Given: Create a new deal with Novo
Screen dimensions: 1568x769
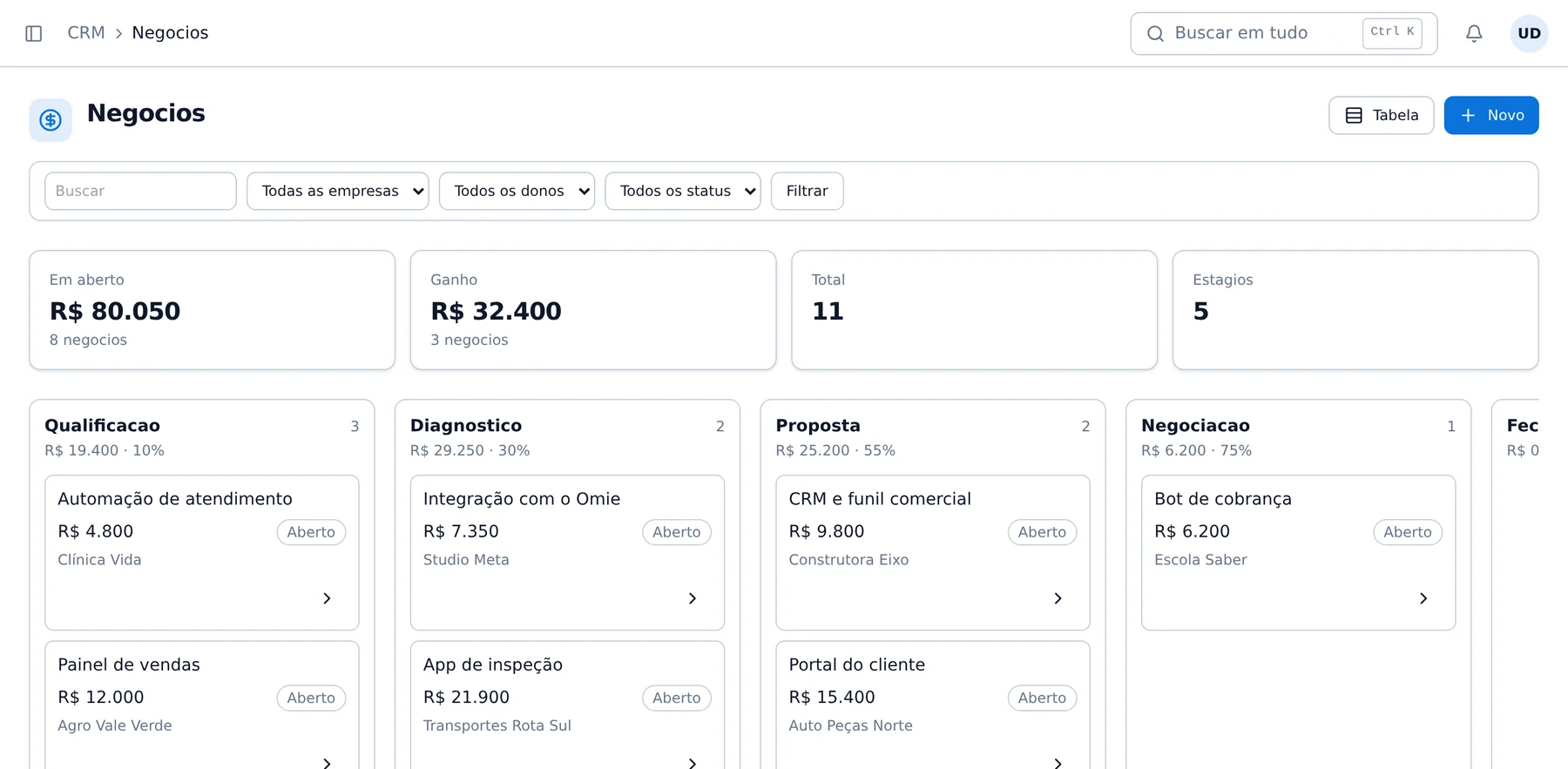Looking at the screenshot, I should point(1491,115).
